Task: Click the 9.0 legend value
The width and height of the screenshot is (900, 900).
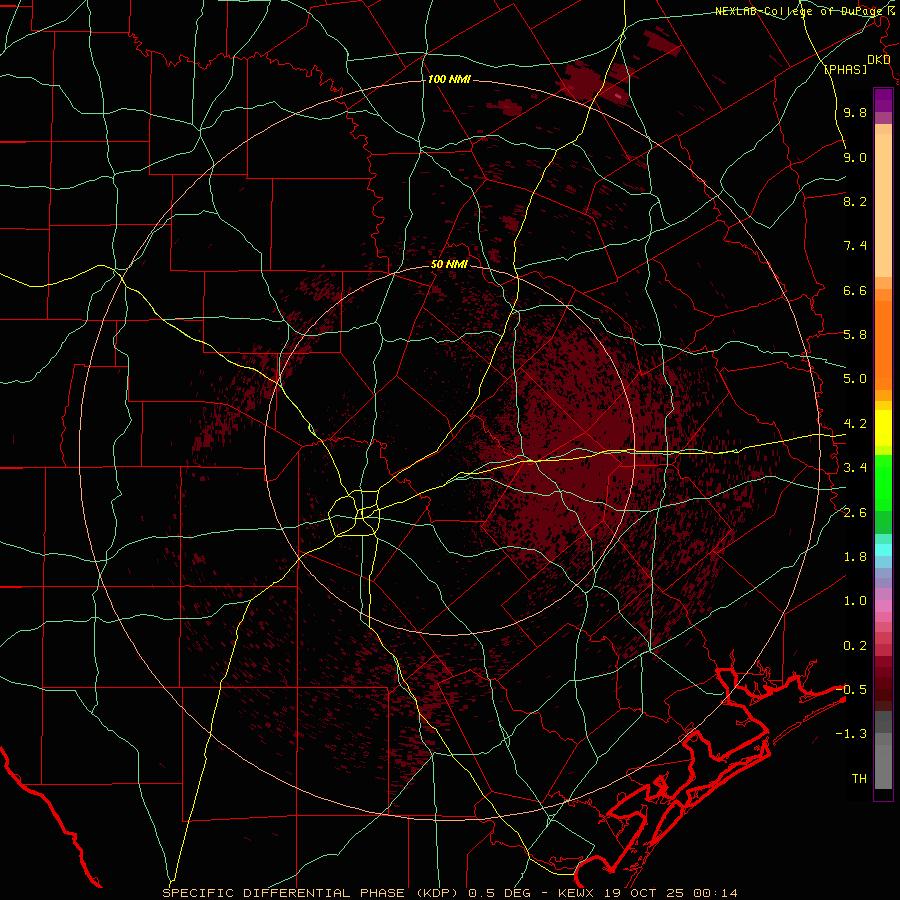Action: click(x=855, y=157)
